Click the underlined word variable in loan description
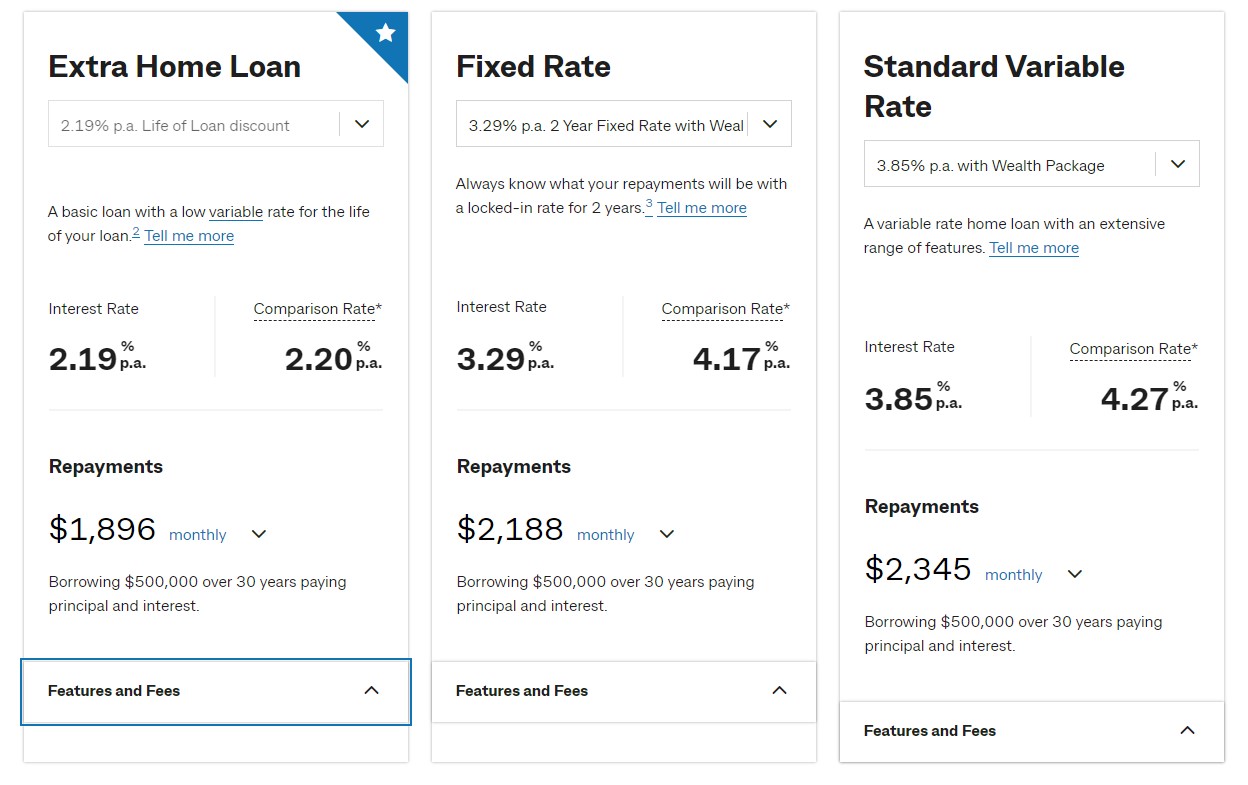 click(236, 211)
